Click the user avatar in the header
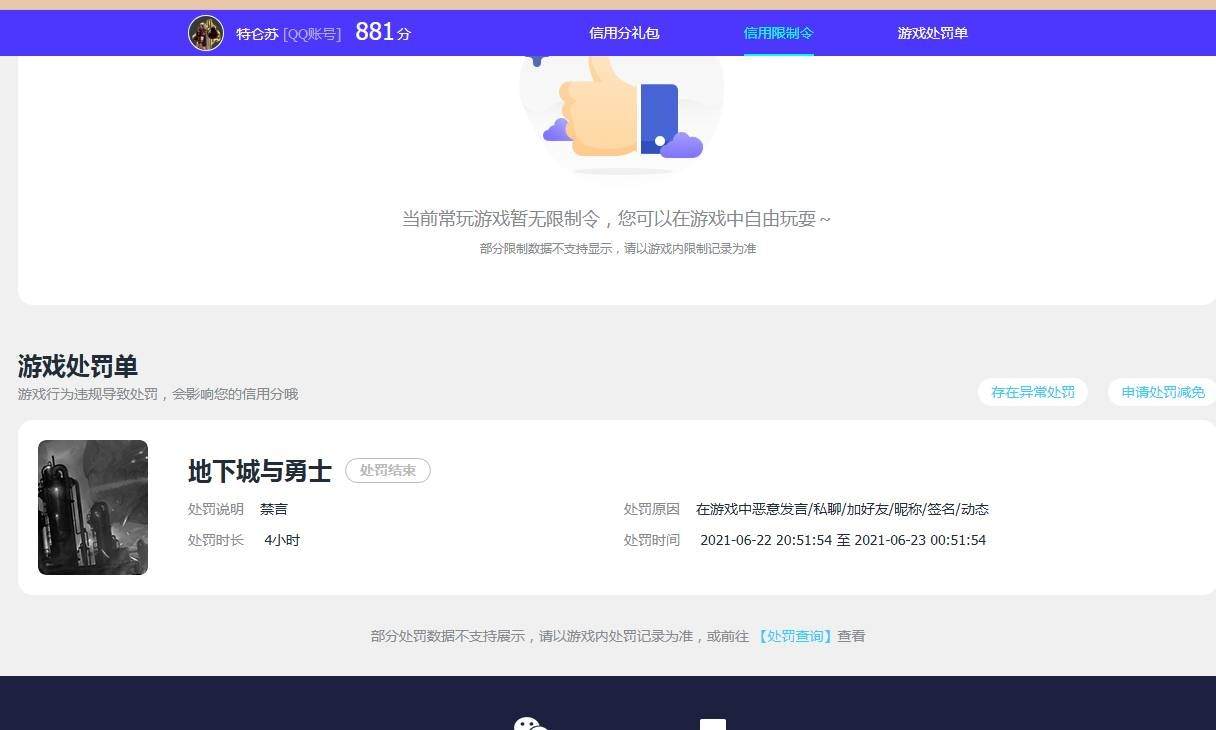Screen dimensions: 1216x730 [206, 33]
